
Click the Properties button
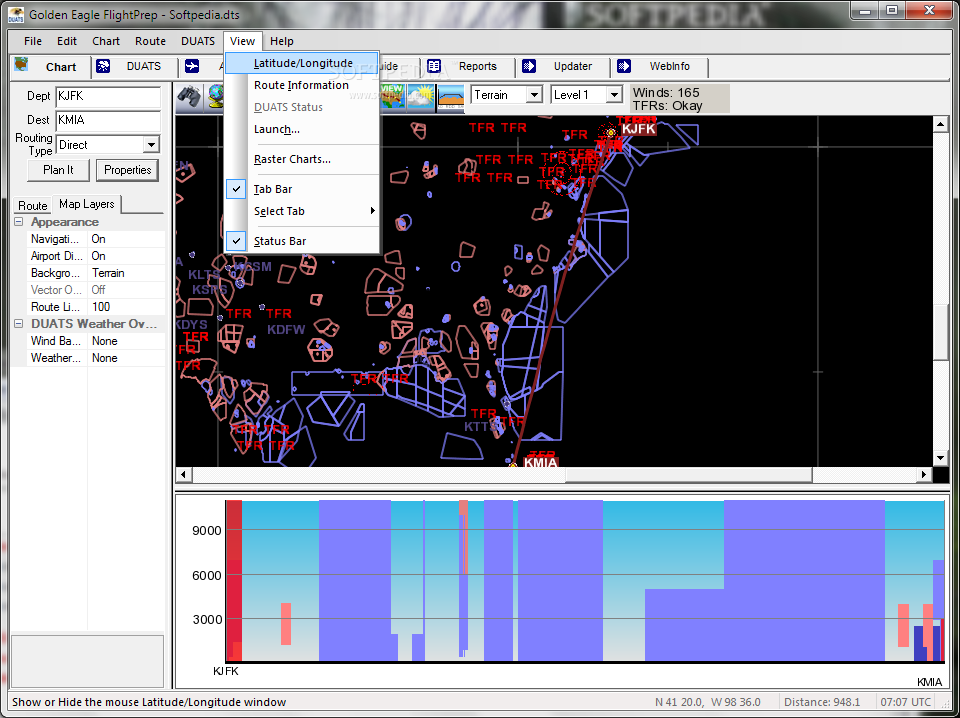tap(127, 170)
